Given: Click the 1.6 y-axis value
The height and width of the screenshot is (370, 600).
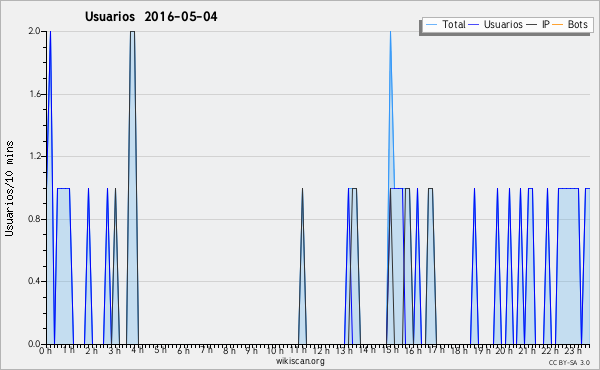Looking at the screenshot, I should point(34,94).
